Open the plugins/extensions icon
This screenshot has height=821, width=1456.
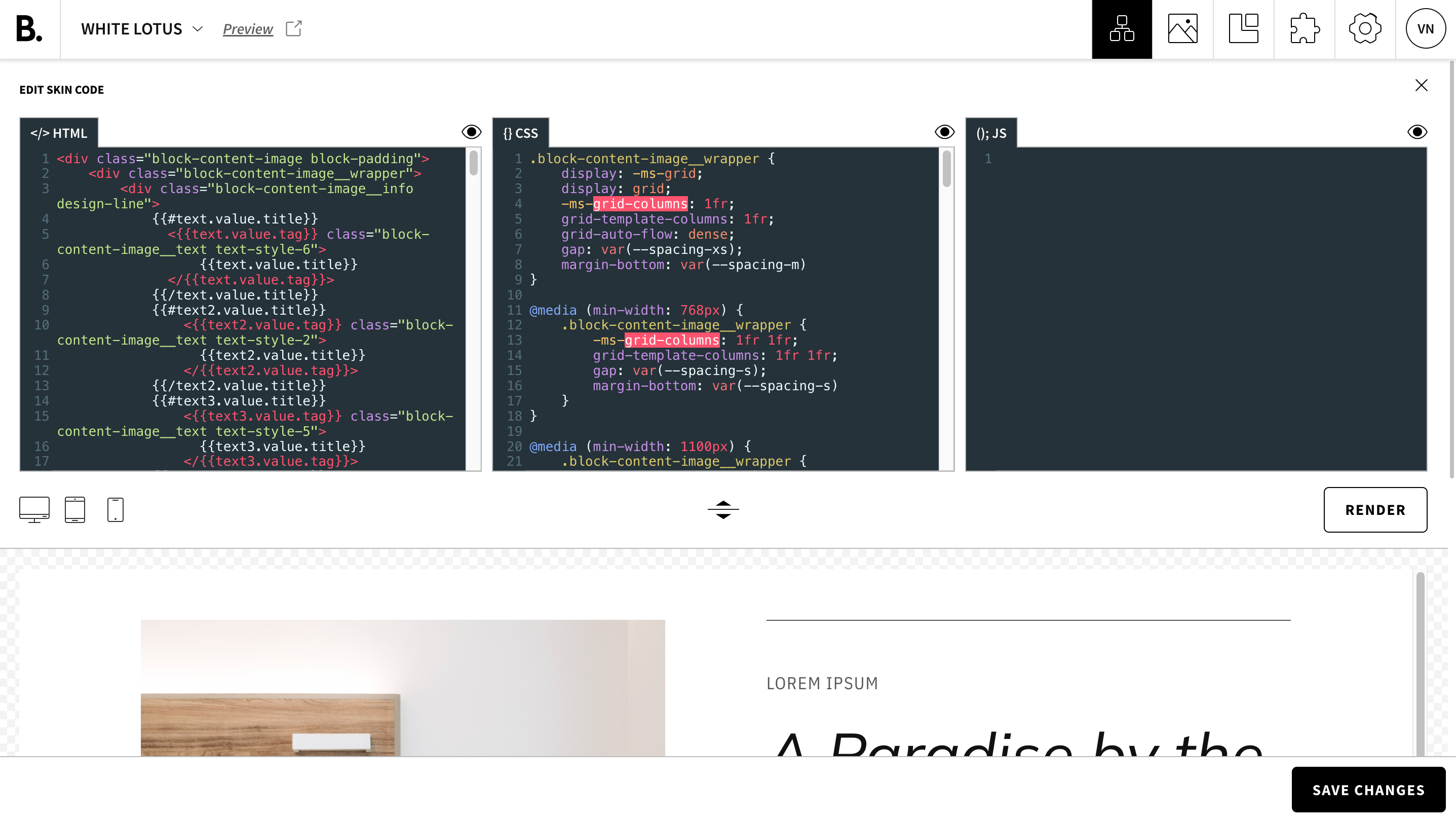coord(1304,29)
